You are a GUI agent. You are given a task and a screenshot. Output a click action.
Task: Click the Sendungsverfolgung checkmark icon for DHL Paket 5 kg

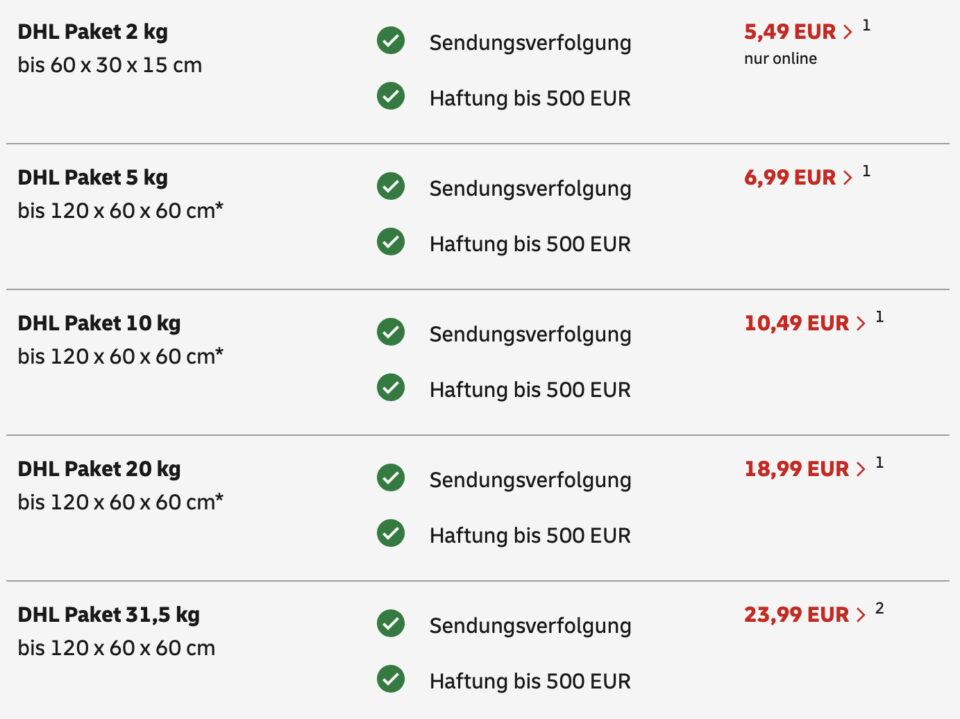click(x=390, y=186)
